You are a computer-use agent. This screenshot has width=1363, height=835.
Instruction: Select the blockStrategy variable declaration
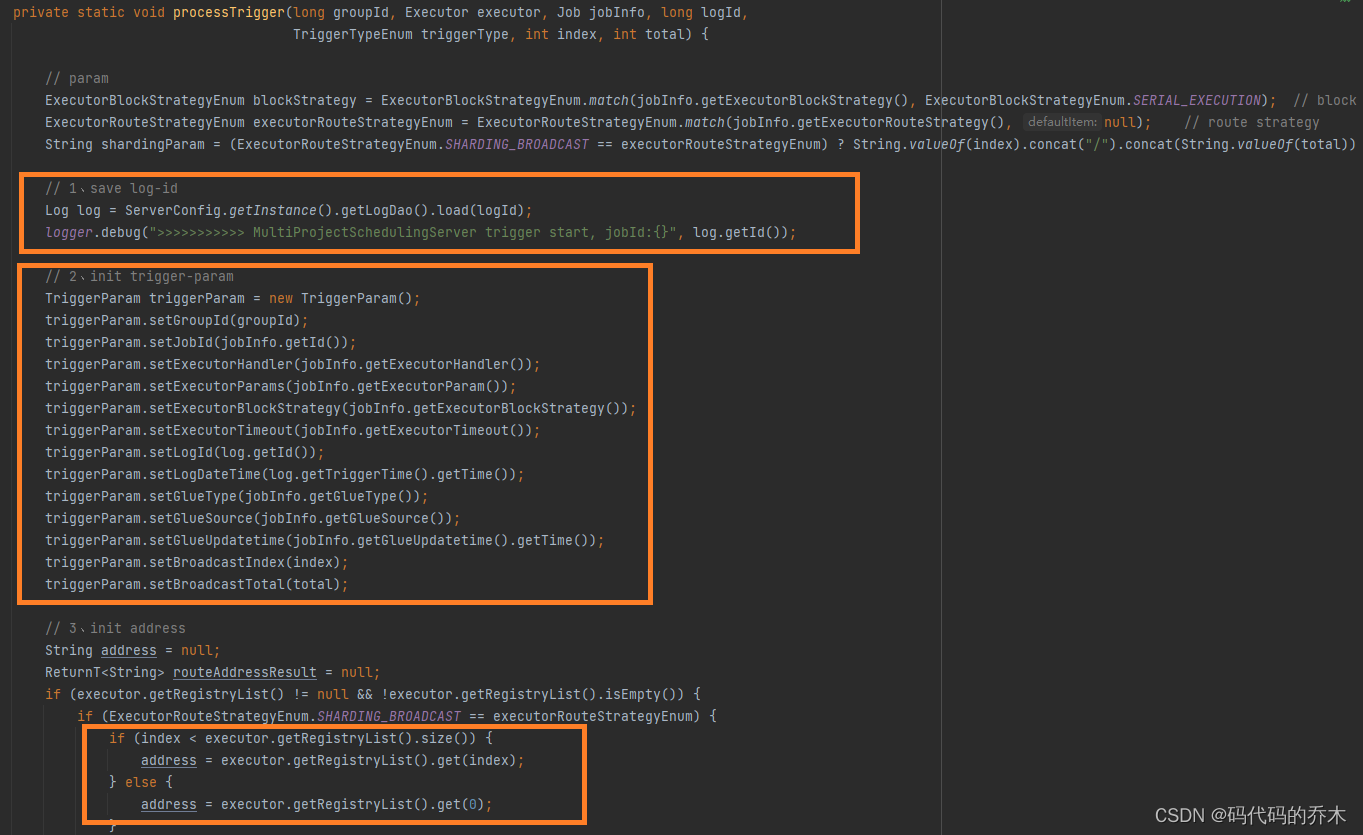305,100
